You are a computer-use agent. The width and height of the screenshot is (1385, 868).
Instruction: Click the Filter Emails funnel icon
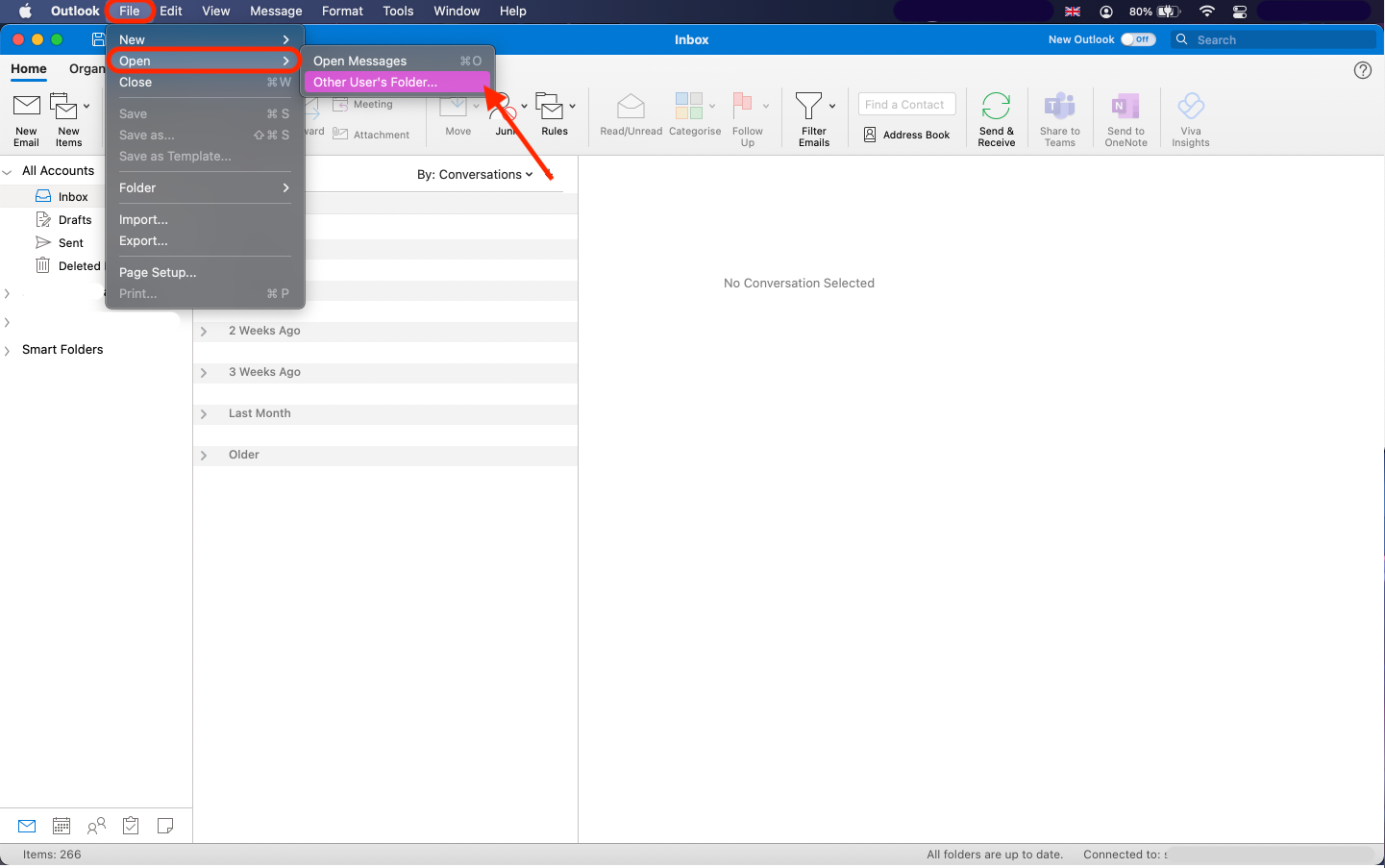point(808,106)
